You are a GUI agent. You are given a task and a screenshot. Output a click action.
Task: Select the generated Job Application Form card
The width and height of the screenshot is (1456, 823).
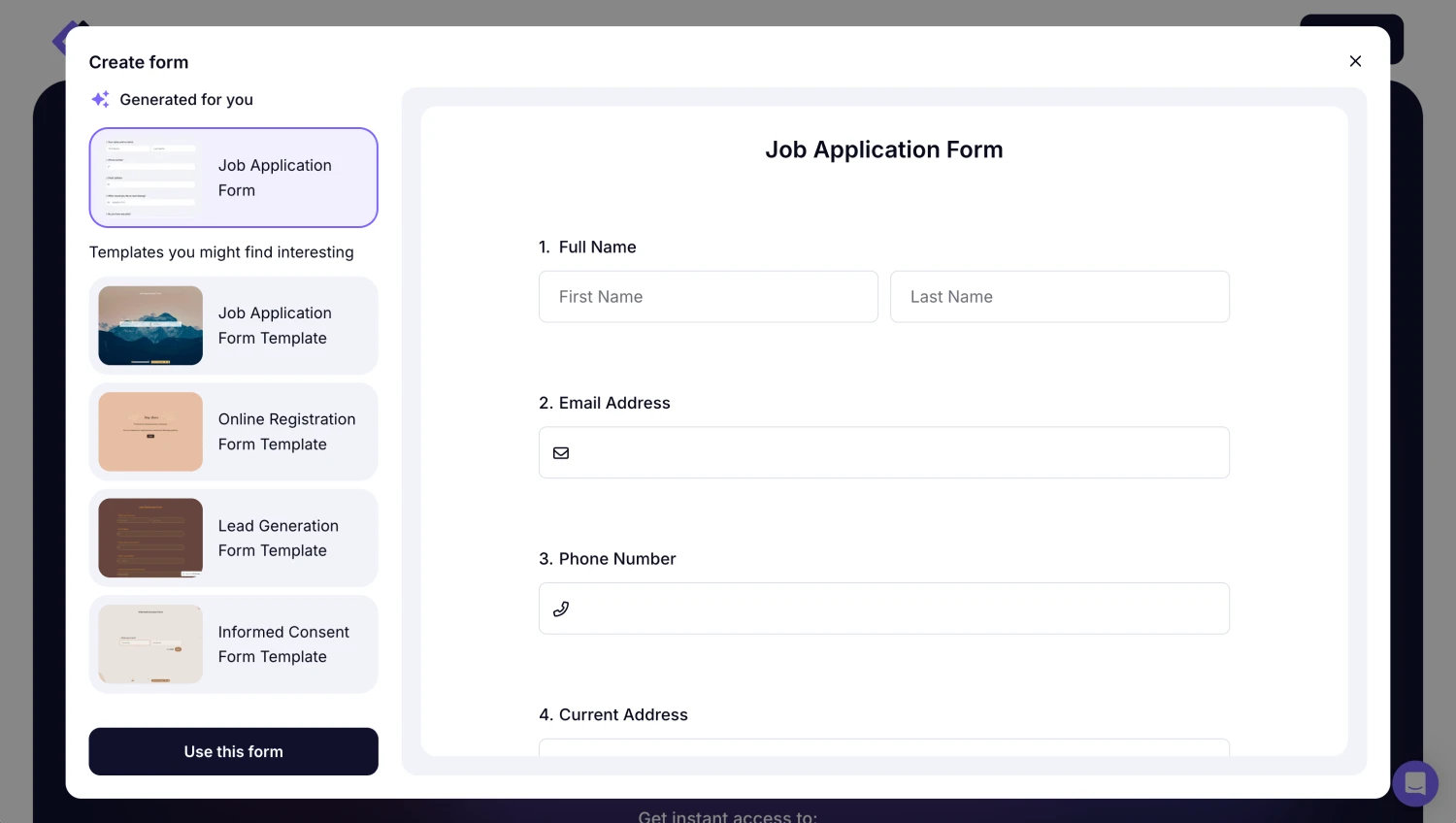(233, 178)
